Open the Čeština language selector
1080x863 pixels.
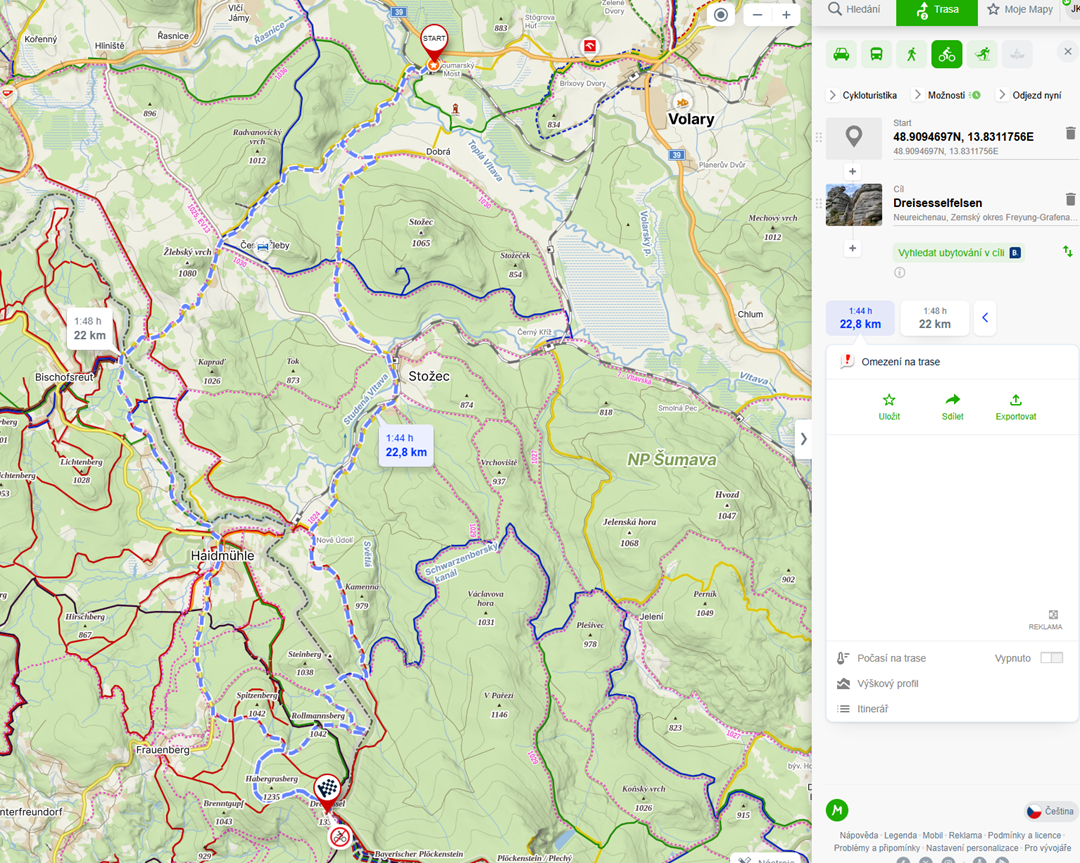click(x=1051, y=811)
